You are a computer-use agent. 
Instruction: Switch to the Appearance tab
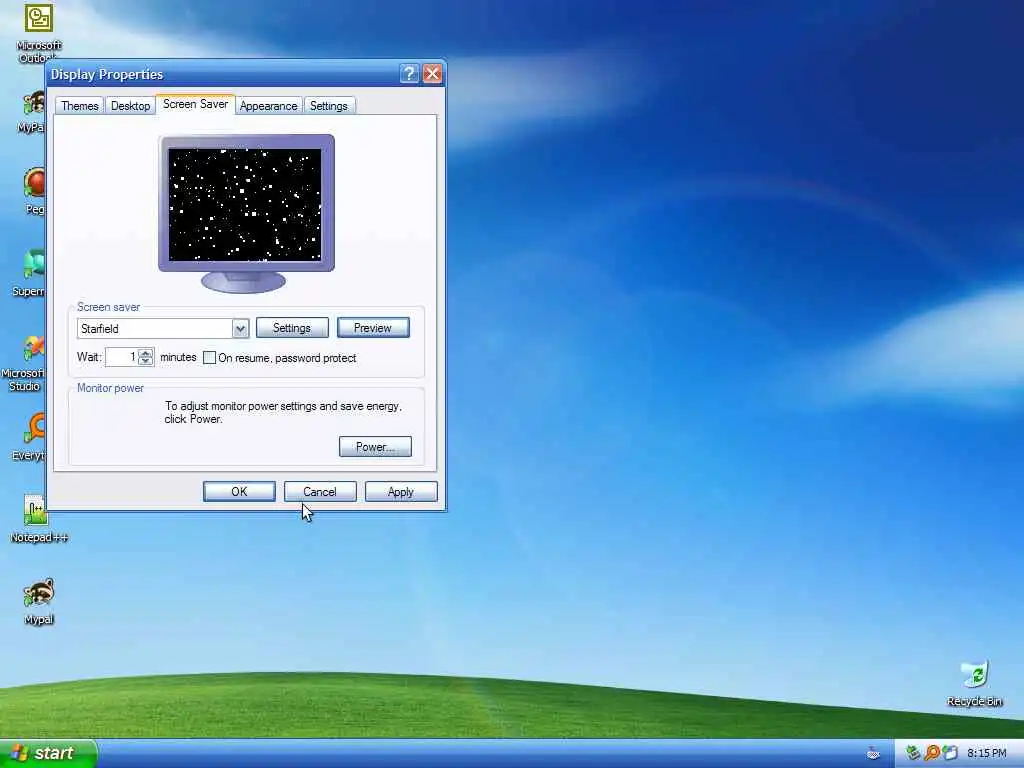coord(268,106)
